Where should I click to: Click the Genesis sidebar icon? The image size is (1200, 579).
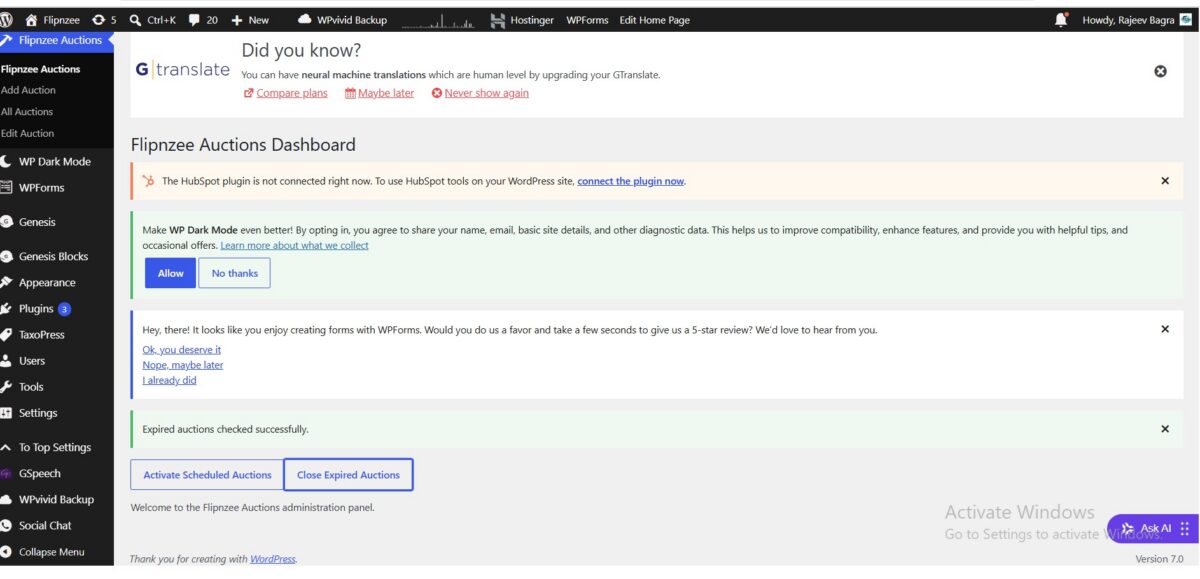7,222
